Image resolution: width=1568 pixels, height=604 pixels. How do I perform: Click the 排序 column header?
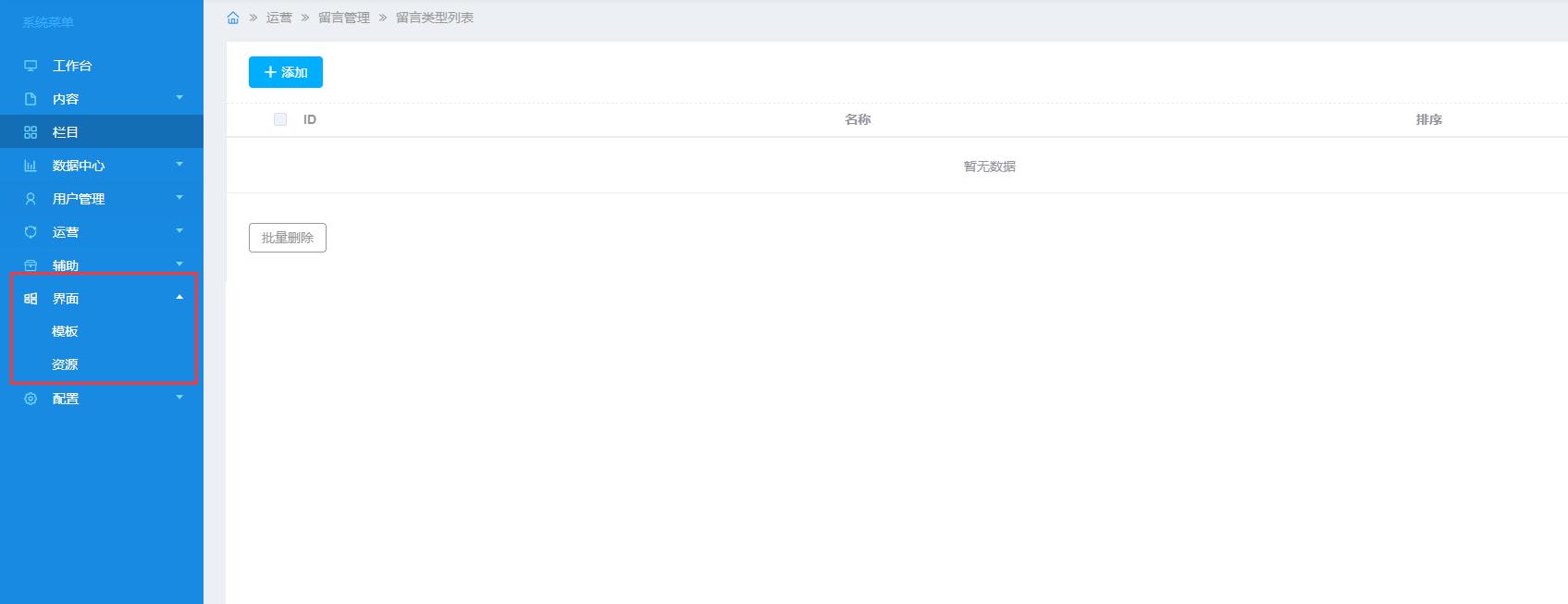click(1429, 119)
